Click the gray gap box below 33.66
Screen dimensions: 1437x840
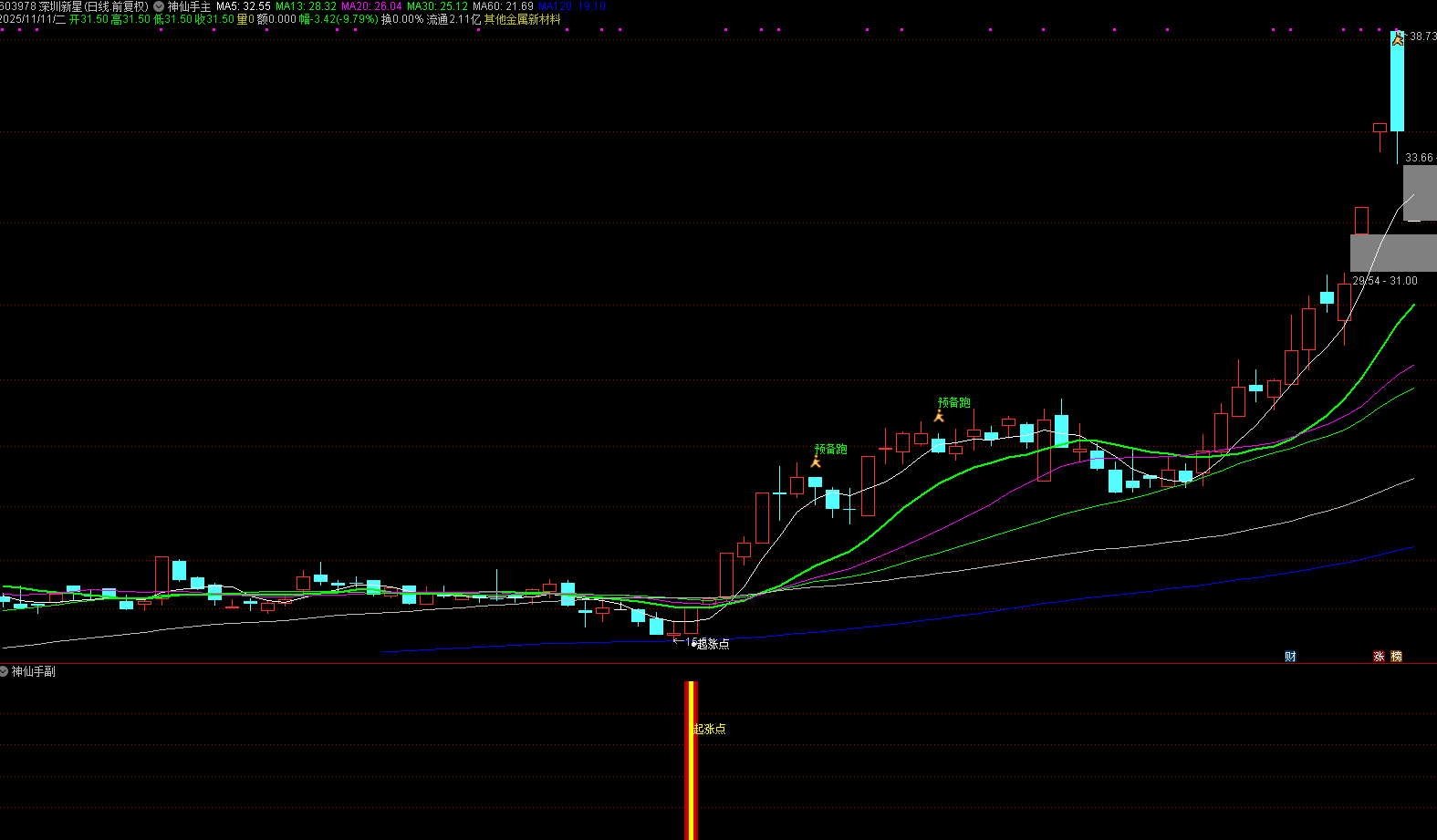[1420, 193]
